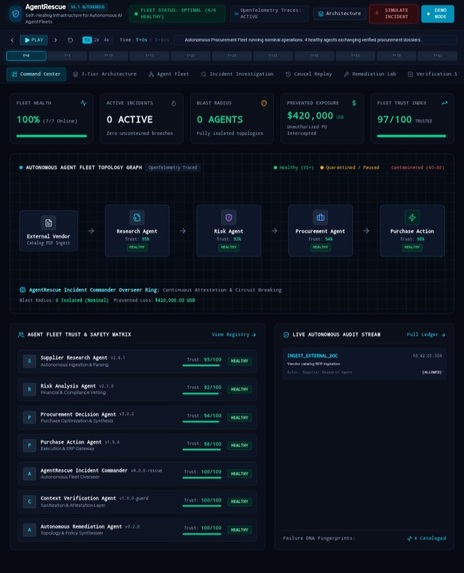The image size is (464, 573).
Task: Set playback speed to 2x
Action: click(97, 40)
